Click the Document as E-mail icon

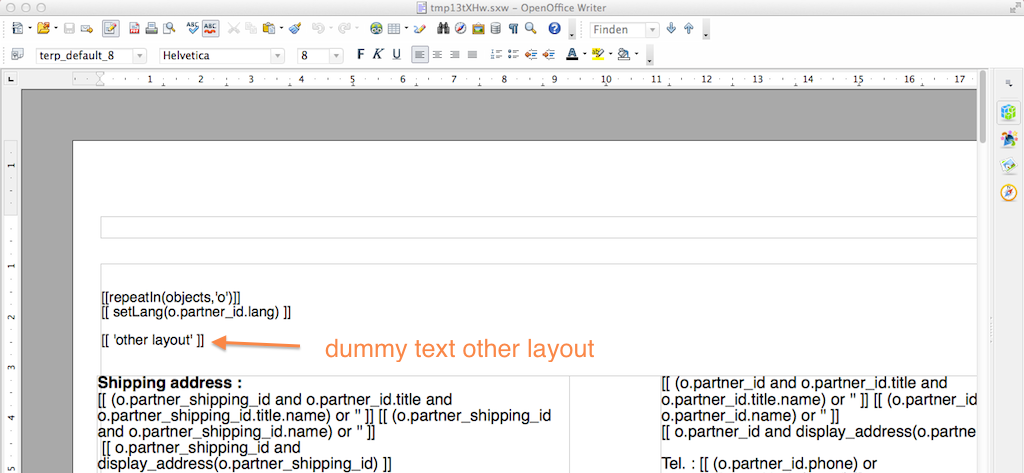pyautogui.click(x=86, y=29)
